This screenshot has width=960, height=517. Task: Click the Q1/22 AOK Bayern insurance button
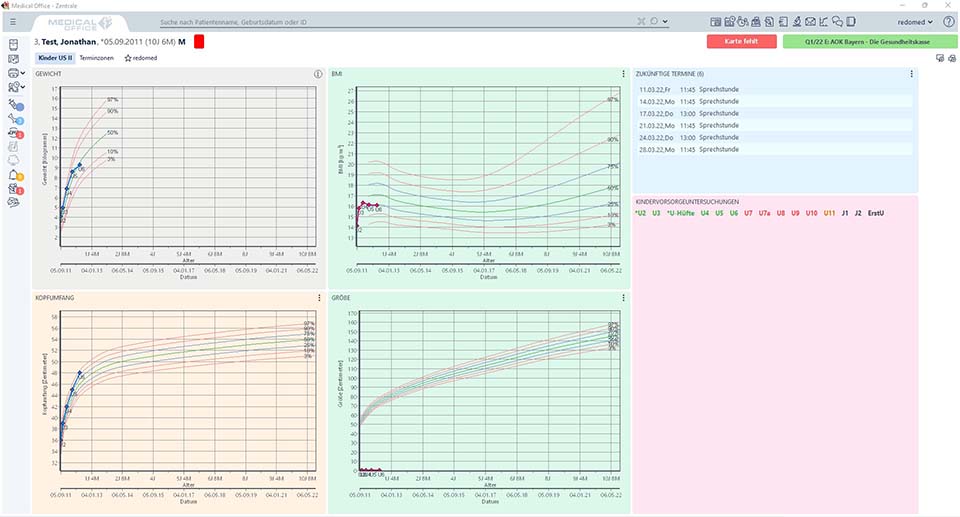[869, 42]
